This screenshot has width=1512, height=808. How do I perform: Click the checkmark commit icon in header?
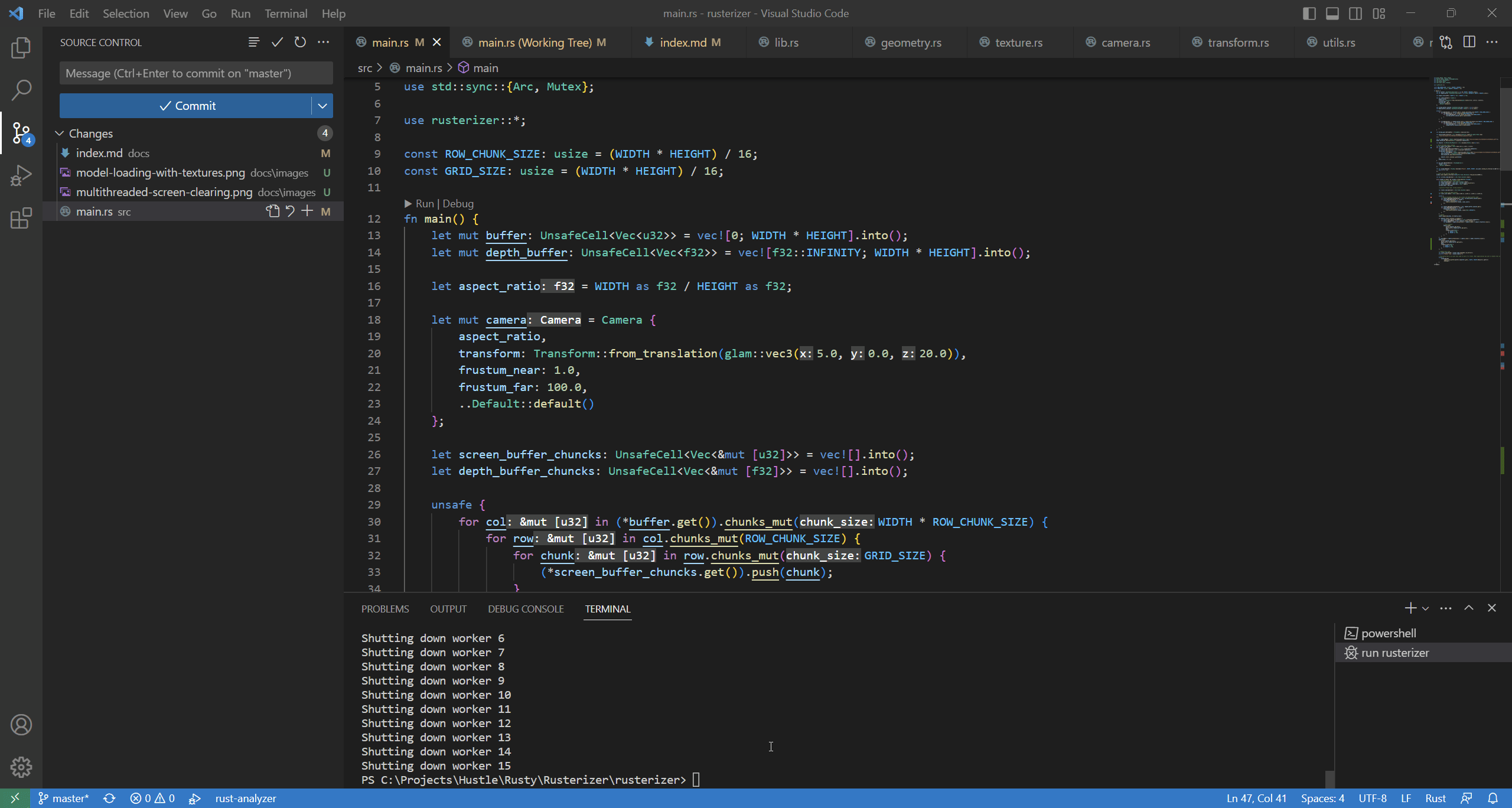[277, 42]
